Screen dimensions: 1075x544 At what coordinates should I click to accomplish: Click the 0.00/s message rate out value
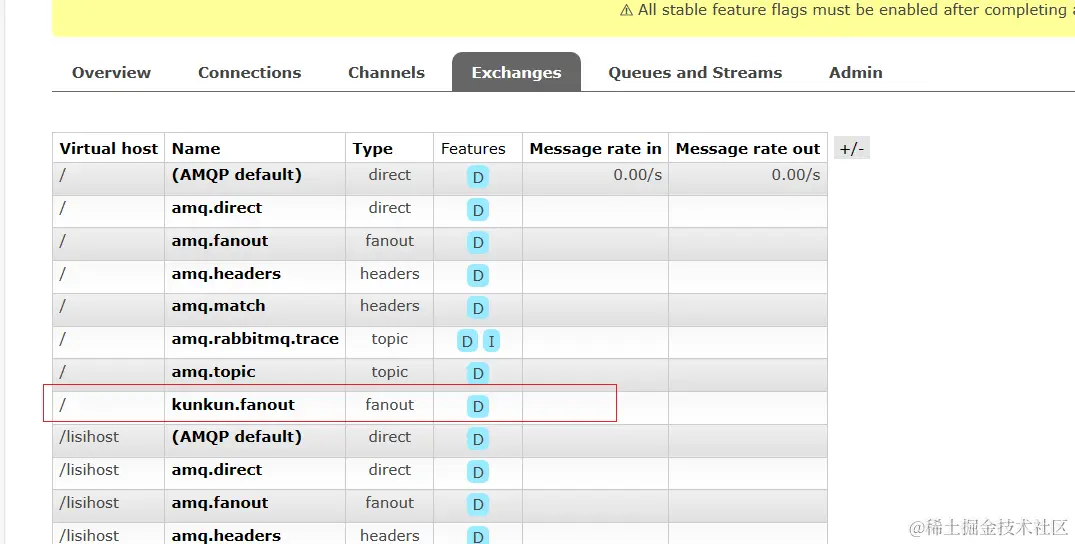coord(796,175)
